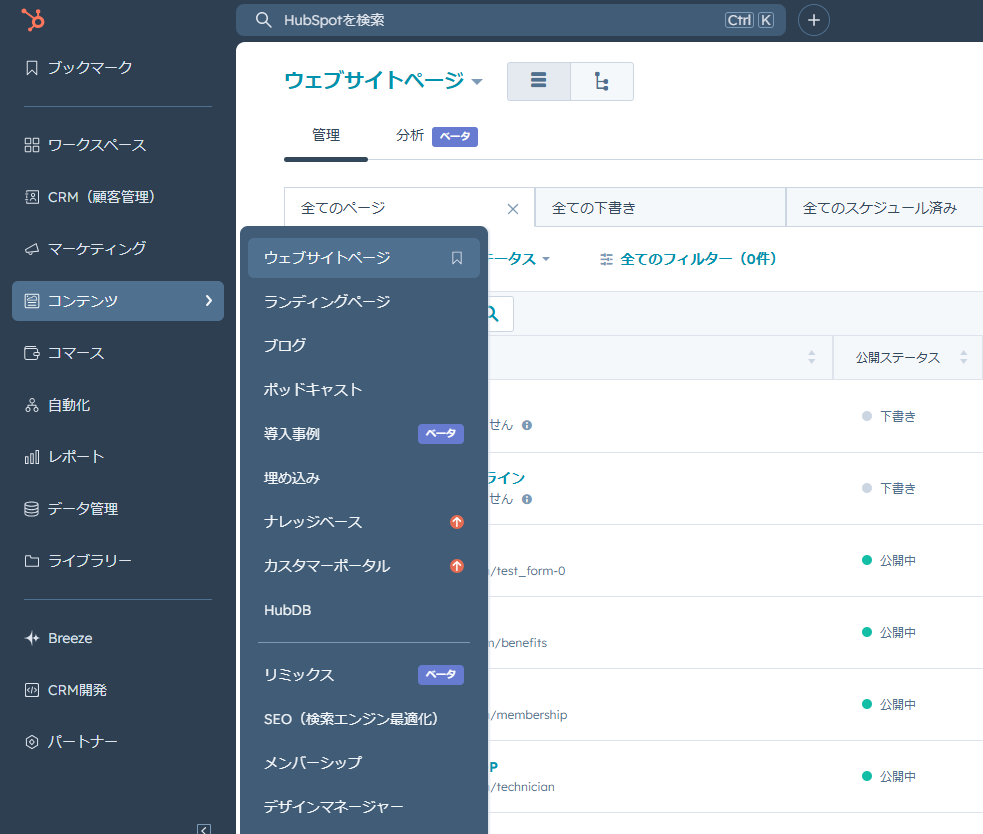Image resolution: width=983 pixels, height=834 pixels.
Task: Focus the HubSpotを検索 search field
Action: [510, 20]
